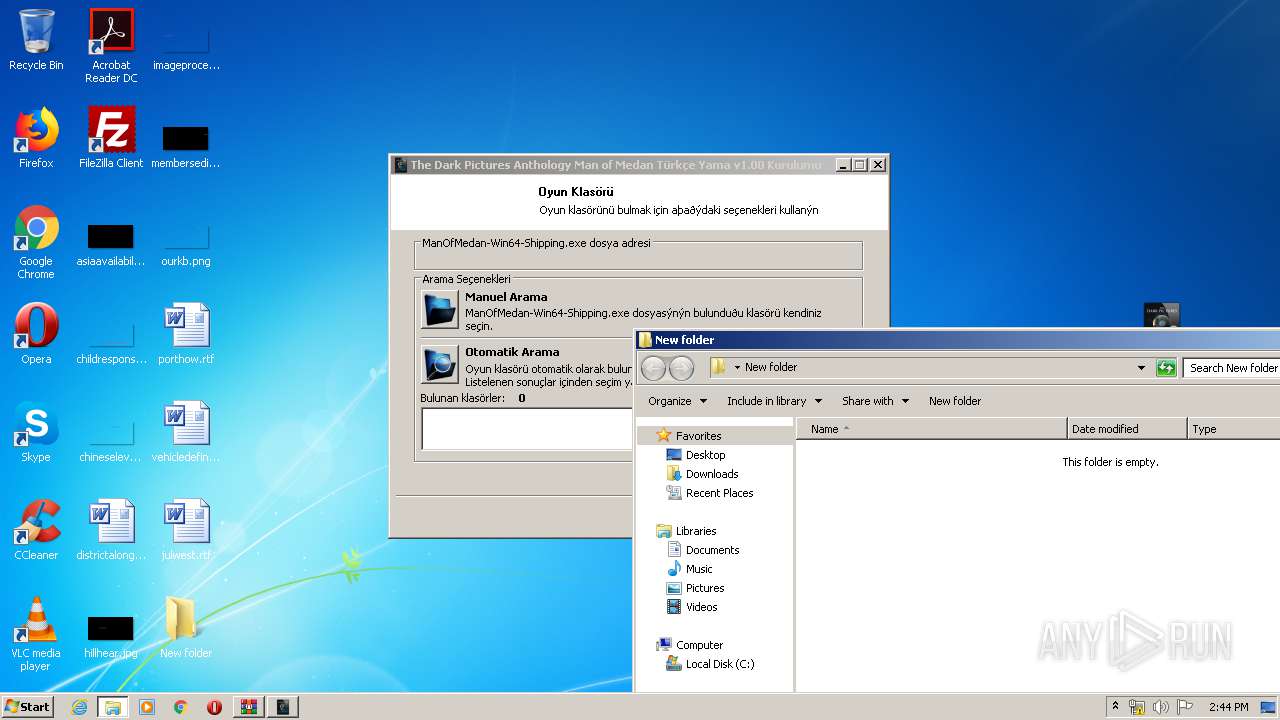
Task: Open the Share with dropdown
Action: pyautogui.click(x=875, y=401)
